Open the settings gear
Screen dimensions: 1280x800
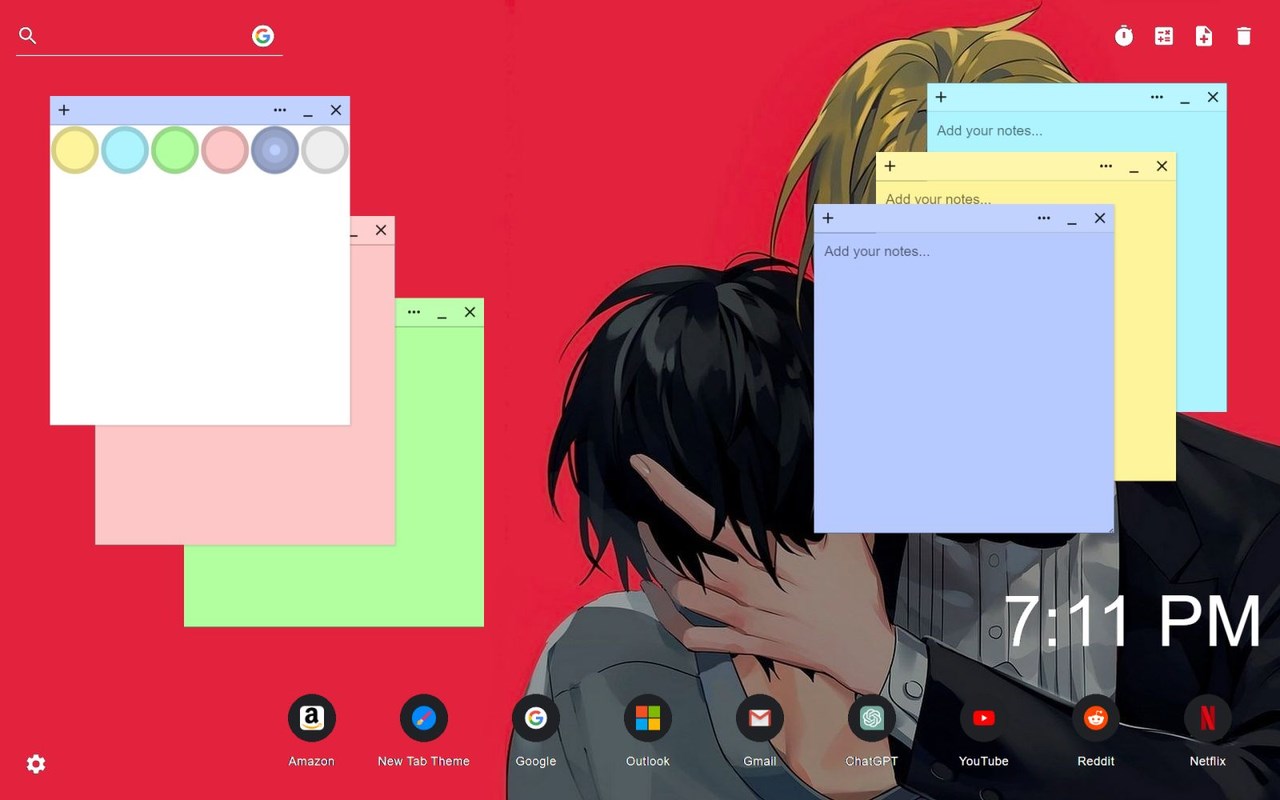[36, 764]
